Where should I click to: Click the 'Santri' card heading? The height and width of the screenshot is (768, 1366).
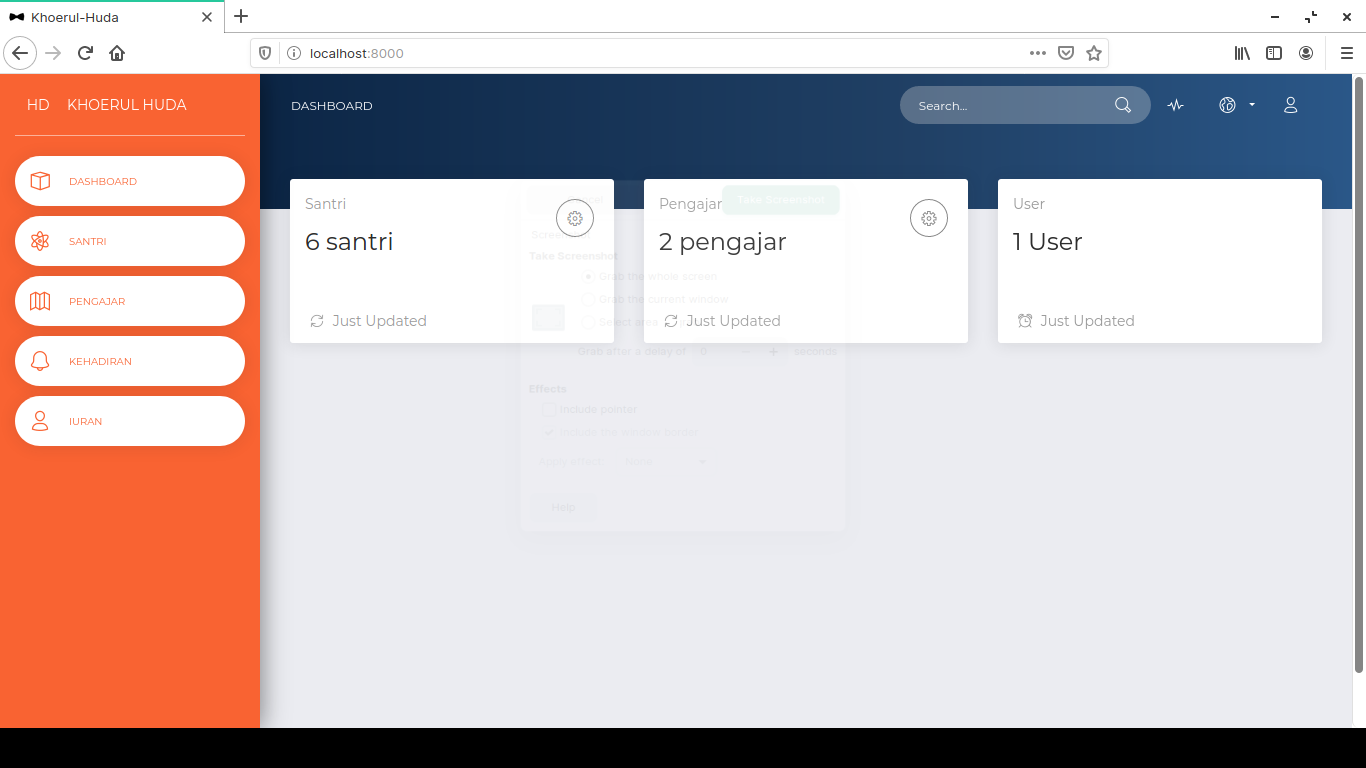[326, 204]
